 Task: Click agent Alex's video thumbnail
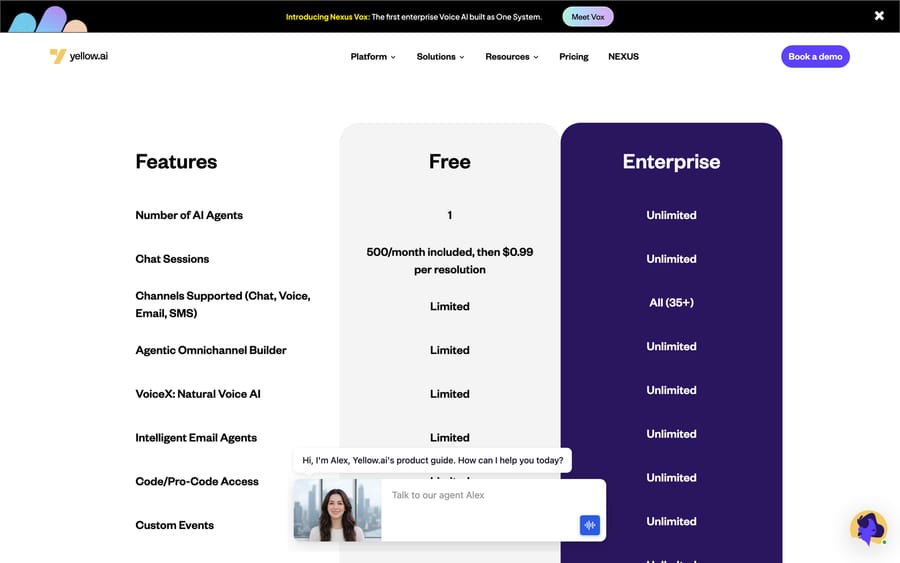pos(337,510)
